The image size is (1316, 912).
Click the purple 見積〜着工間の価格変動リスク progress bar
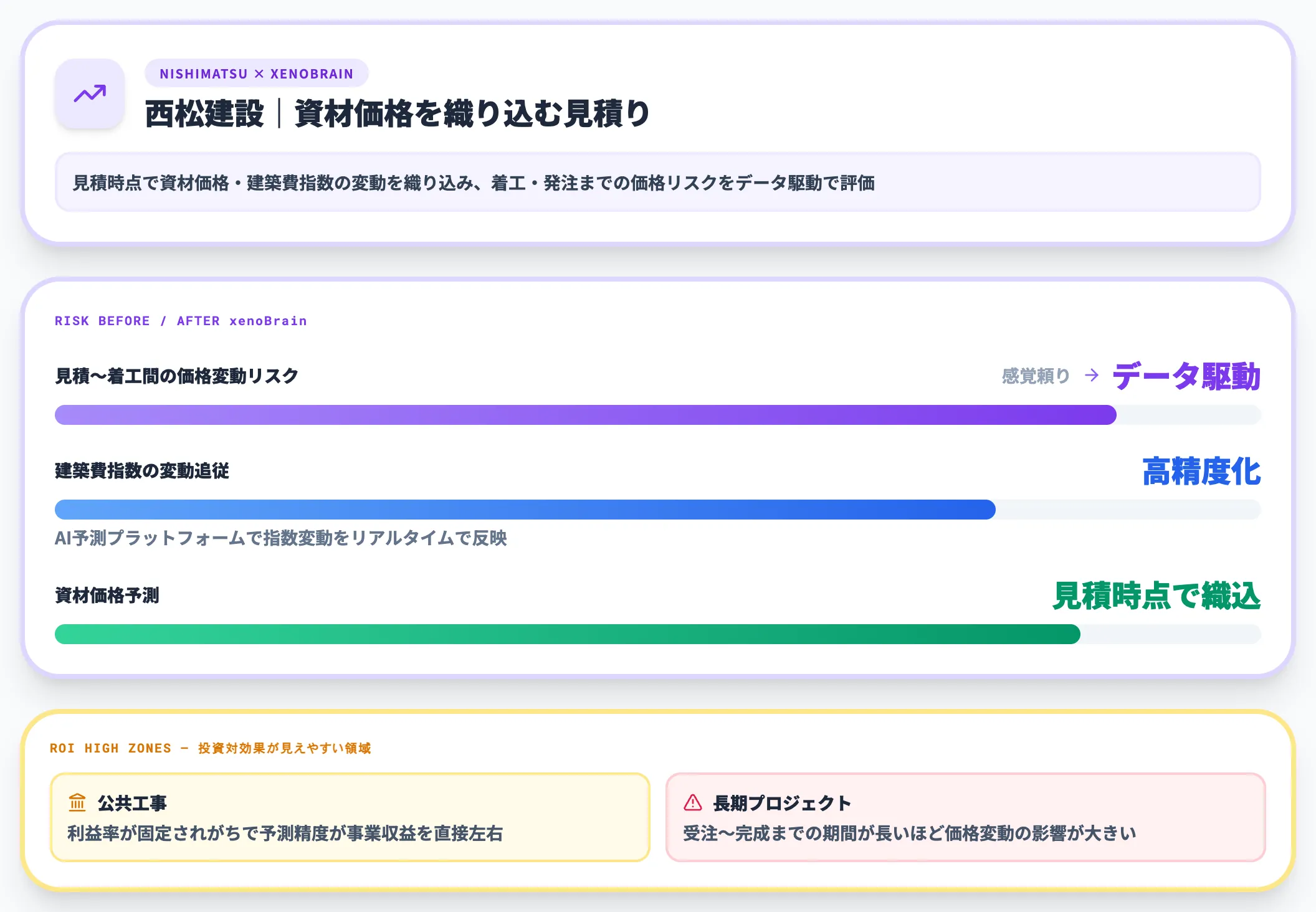tap(658, 415)
